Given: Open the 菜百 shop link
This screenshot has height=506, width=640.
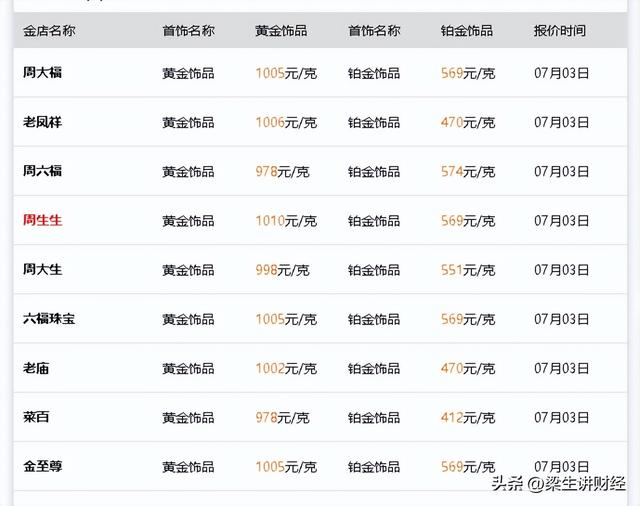Looking at the screenshot, I should (x=36, y=417).
